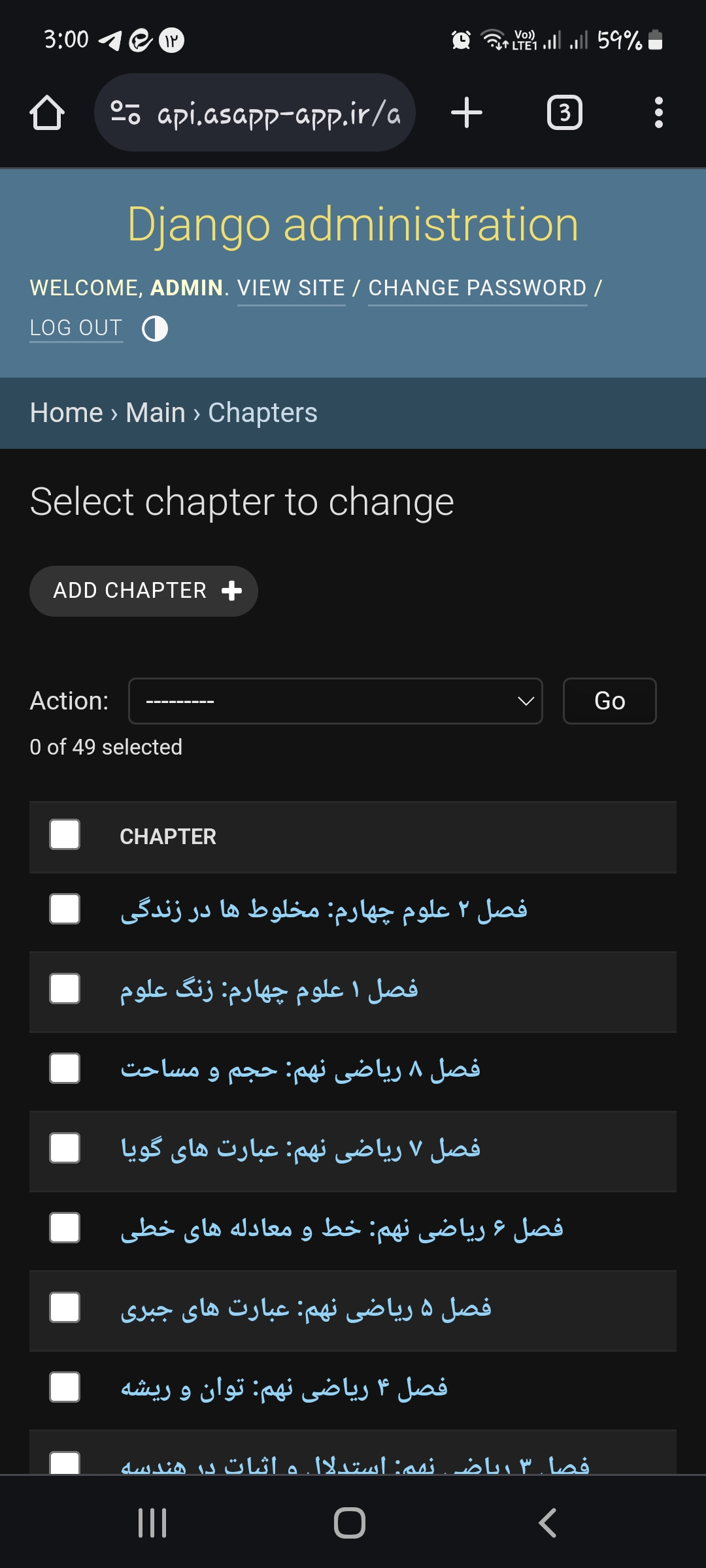
Task: Open the tab switcher showing 3 tabs
Action: click(x=564, y=113)
